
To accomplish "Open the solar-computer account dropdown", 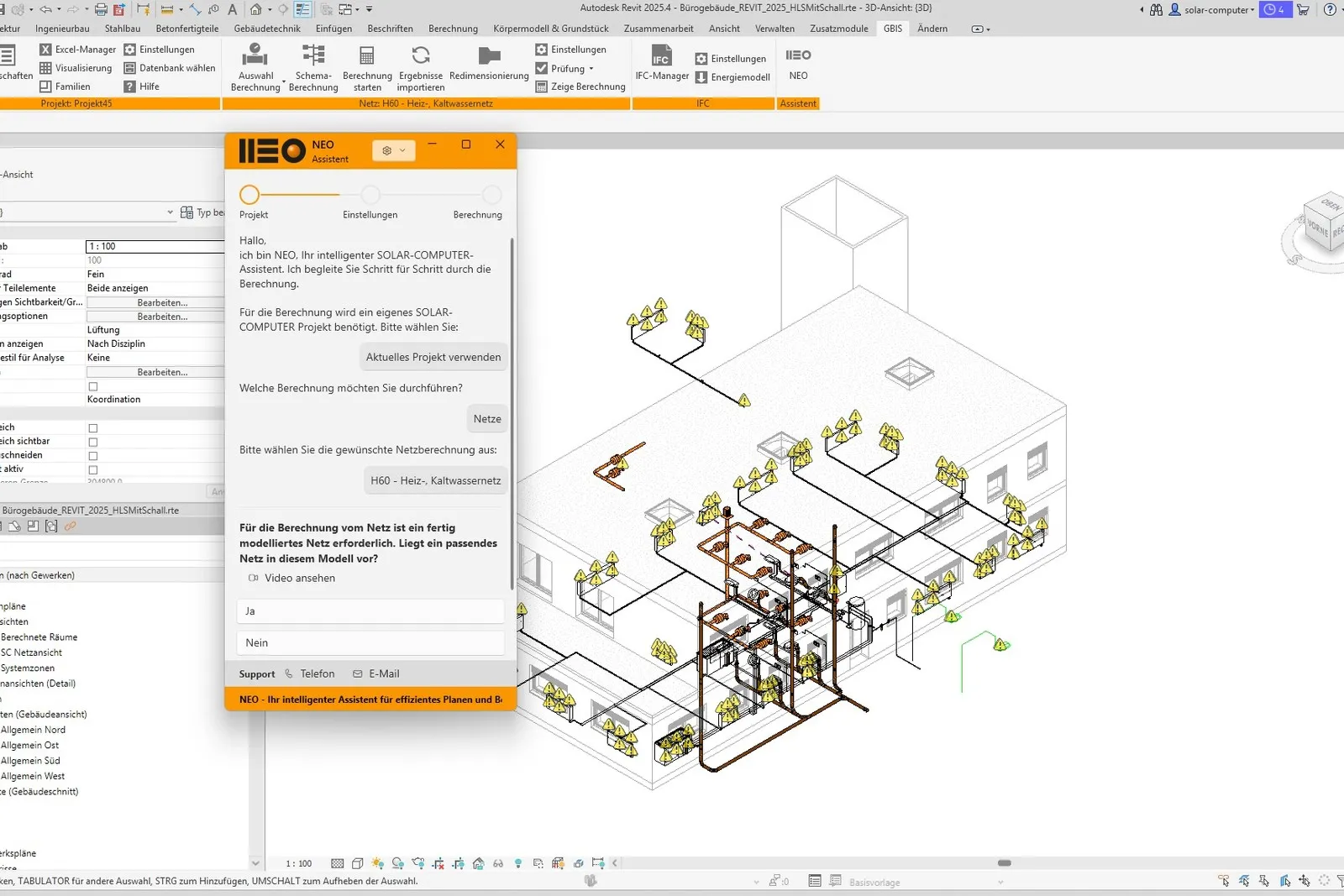I will tap(1212, 10).
